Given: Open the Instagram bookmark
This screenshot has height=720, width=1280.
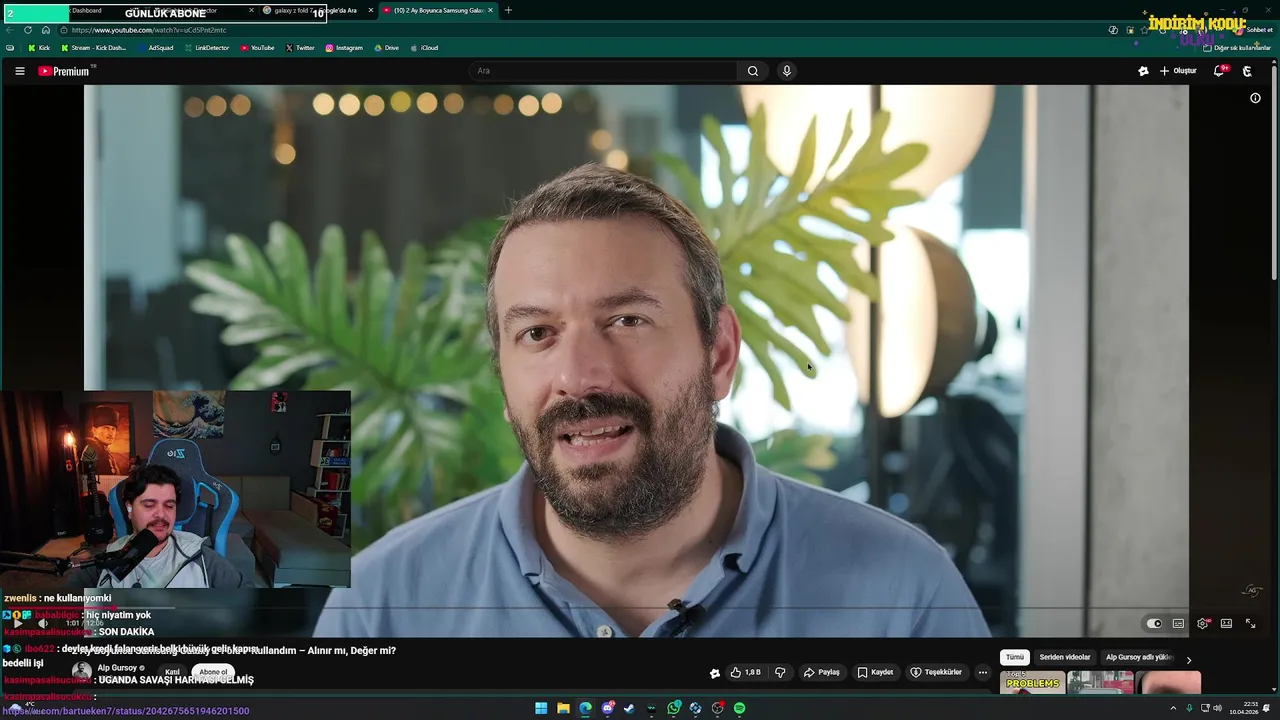Looking at the screenshot, I should [343, 48].
